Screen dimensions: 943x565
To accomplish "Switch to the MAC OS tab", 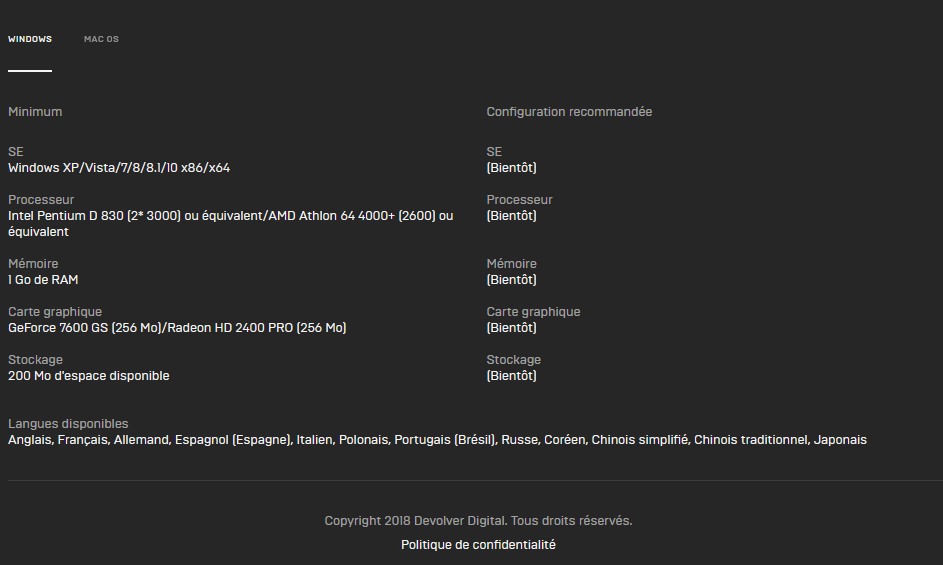I will (101, 39).
